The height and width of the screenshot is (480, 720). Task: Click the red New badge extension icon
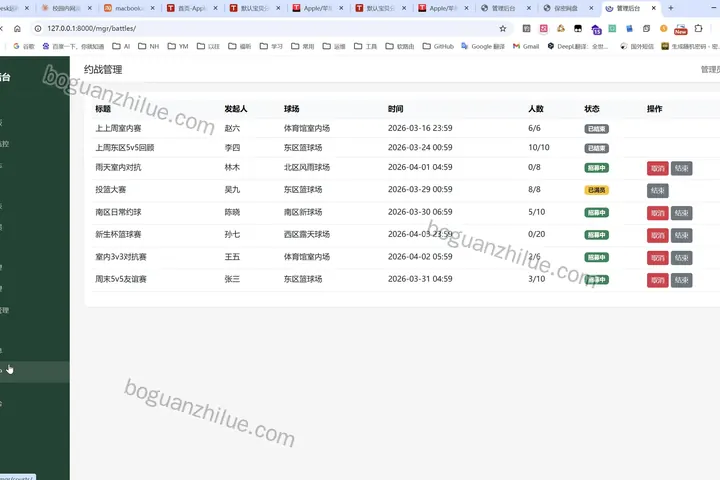tap(681, 29)
